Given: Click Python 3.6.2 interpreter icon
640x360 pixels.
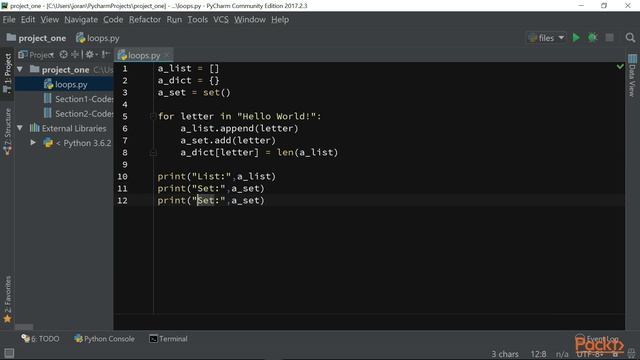Looking at the screenshot, I should click(x=48, y=143).
